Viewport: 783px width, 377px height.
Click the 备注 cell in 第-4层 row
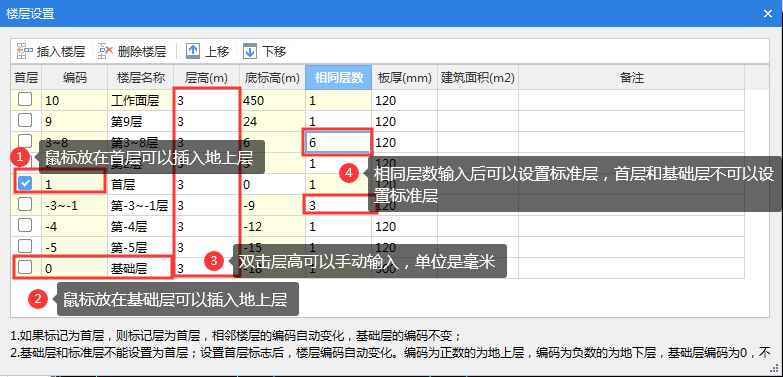[632, 226]
